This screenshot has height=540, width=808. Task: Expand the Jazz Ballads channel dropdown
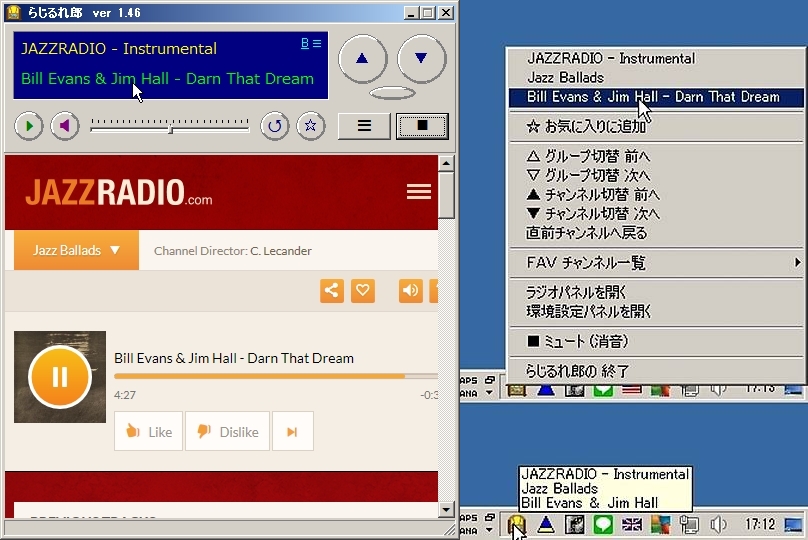[76, 250]
